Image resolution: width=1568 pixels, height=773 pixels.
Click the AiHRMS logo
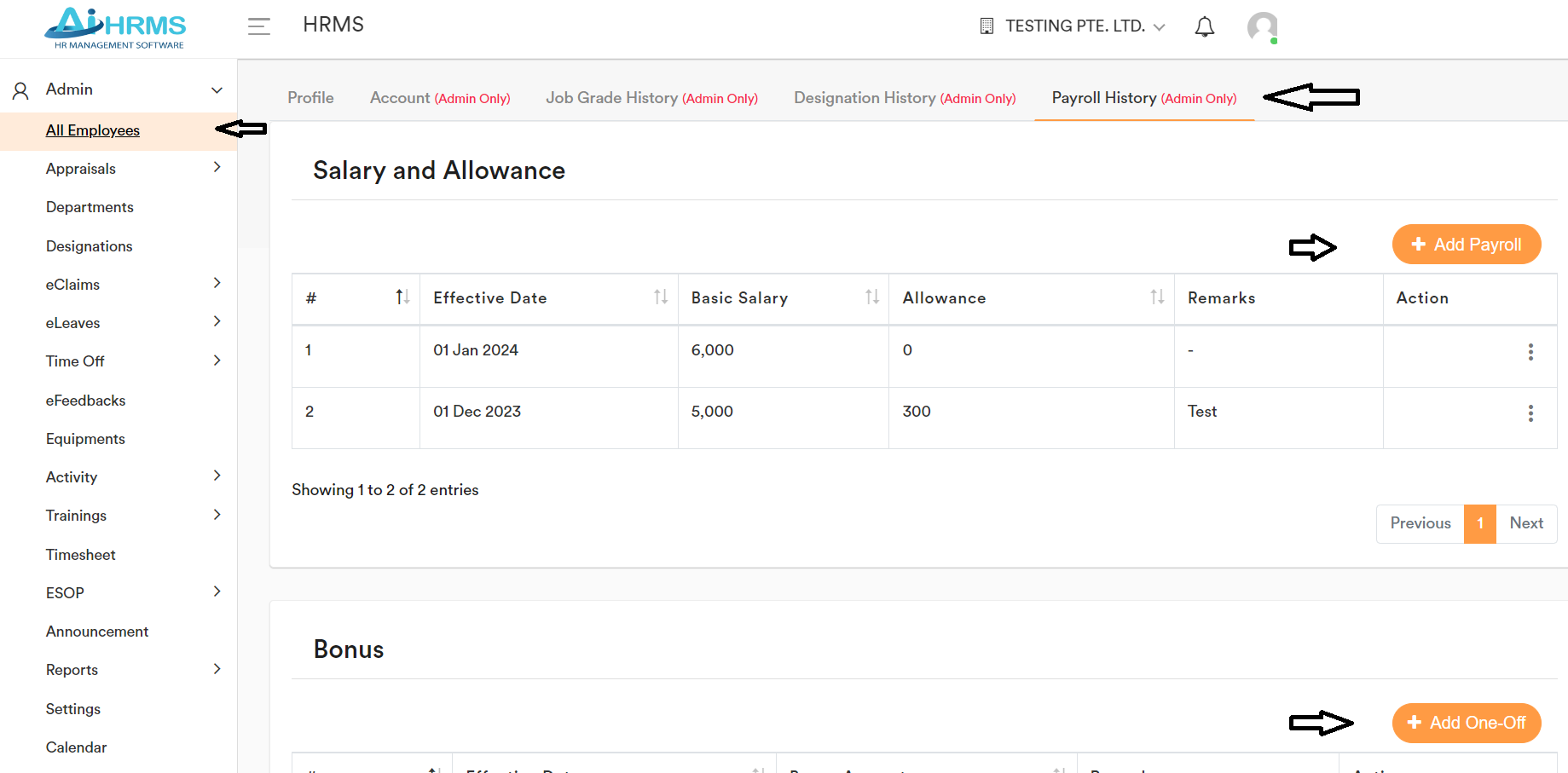[x=115, y=27]
